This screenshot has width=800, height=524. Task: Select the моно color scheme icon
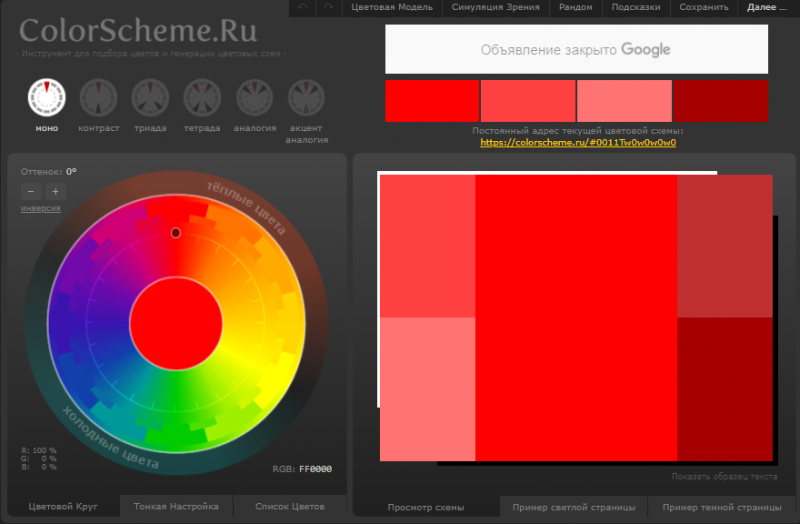[x=46, y=97]
